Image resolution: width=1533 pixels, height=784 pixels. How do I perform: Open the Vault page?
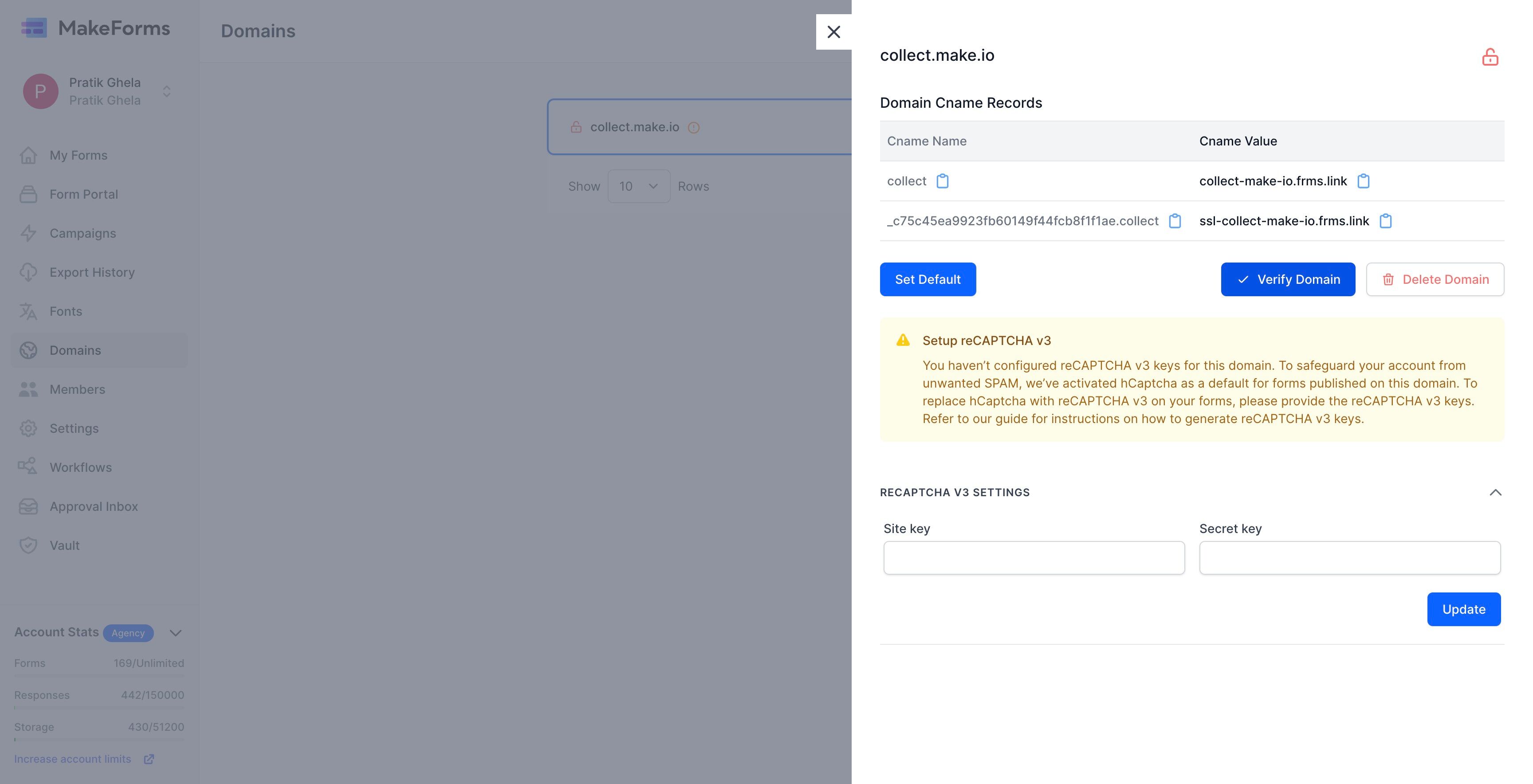click(x=99, y=545)
